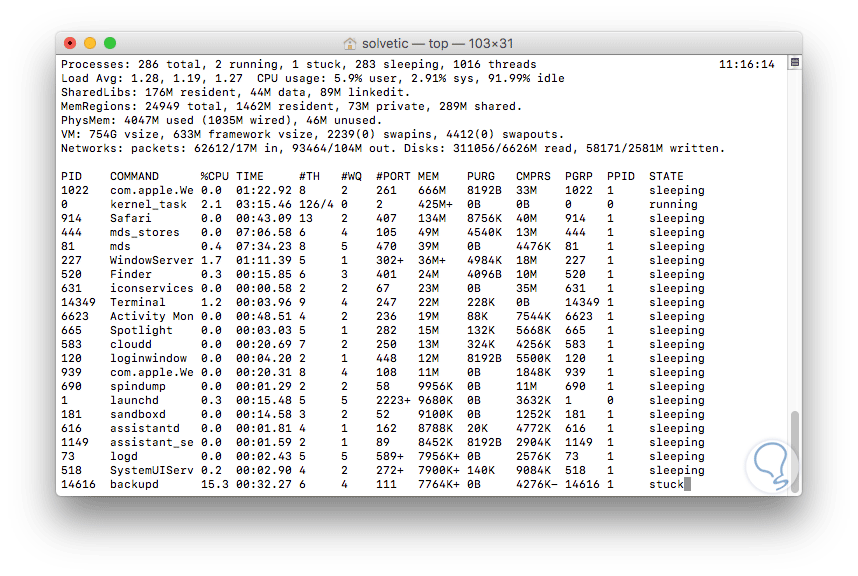The height and width of the screenshot is (576, 858).
Task: Click the 'stuck' state of backupd
Action: 666,484
